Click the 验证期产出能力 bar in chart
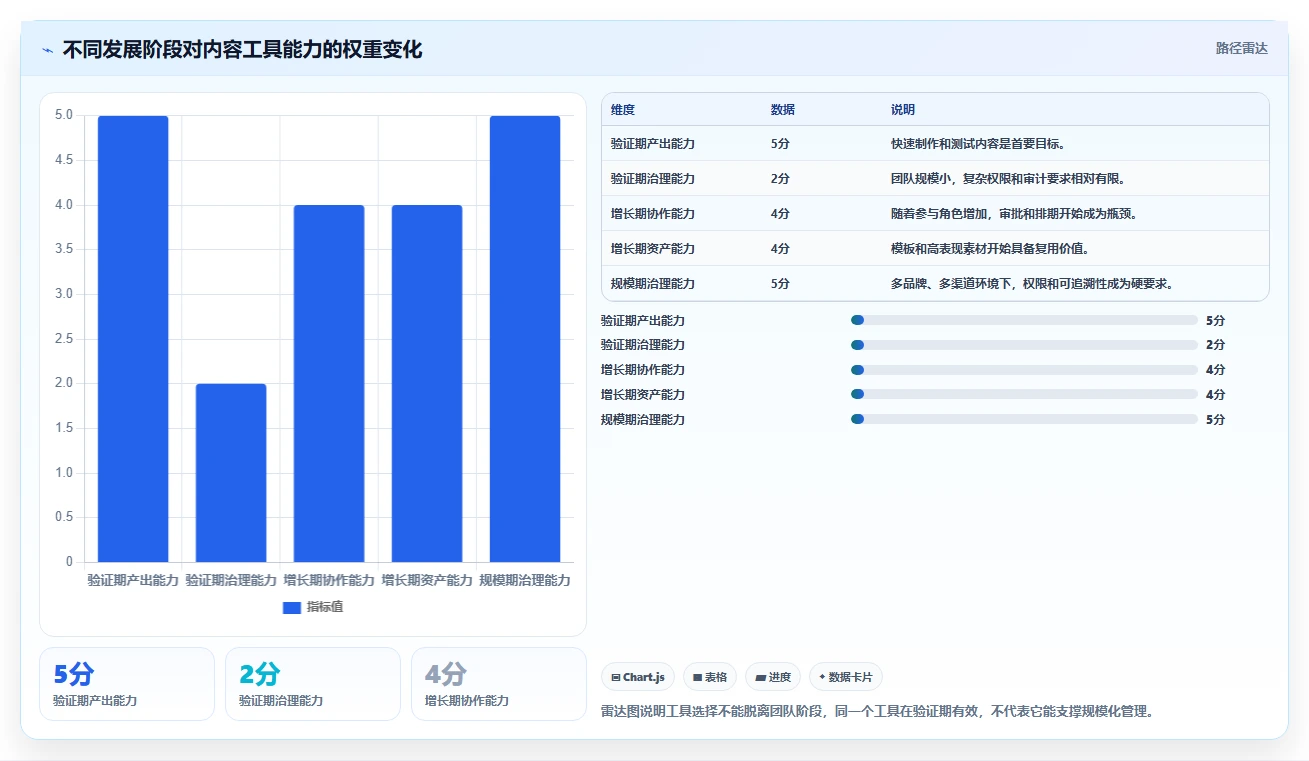1309x761 pixels. click(x=133, y=339)
